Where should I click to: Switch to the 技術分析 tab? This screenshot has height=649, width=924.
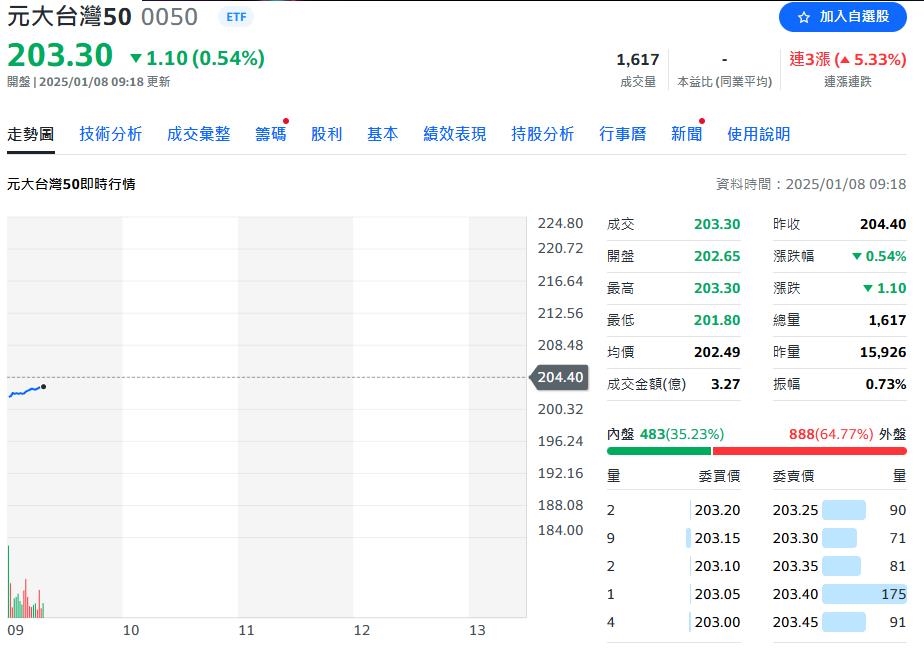pyautogui.click(x=110, y=132)
